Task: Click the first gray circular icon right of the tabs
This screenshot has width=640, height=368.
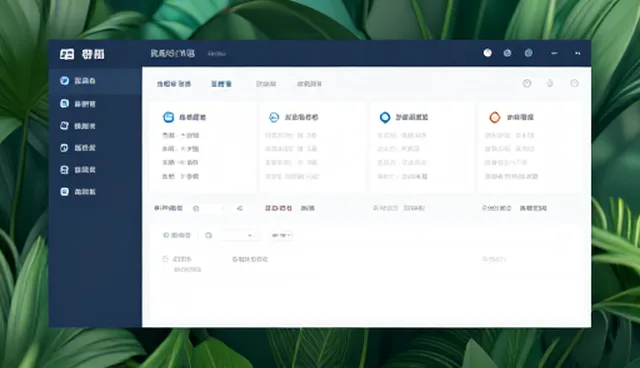Action: point(527,84)
